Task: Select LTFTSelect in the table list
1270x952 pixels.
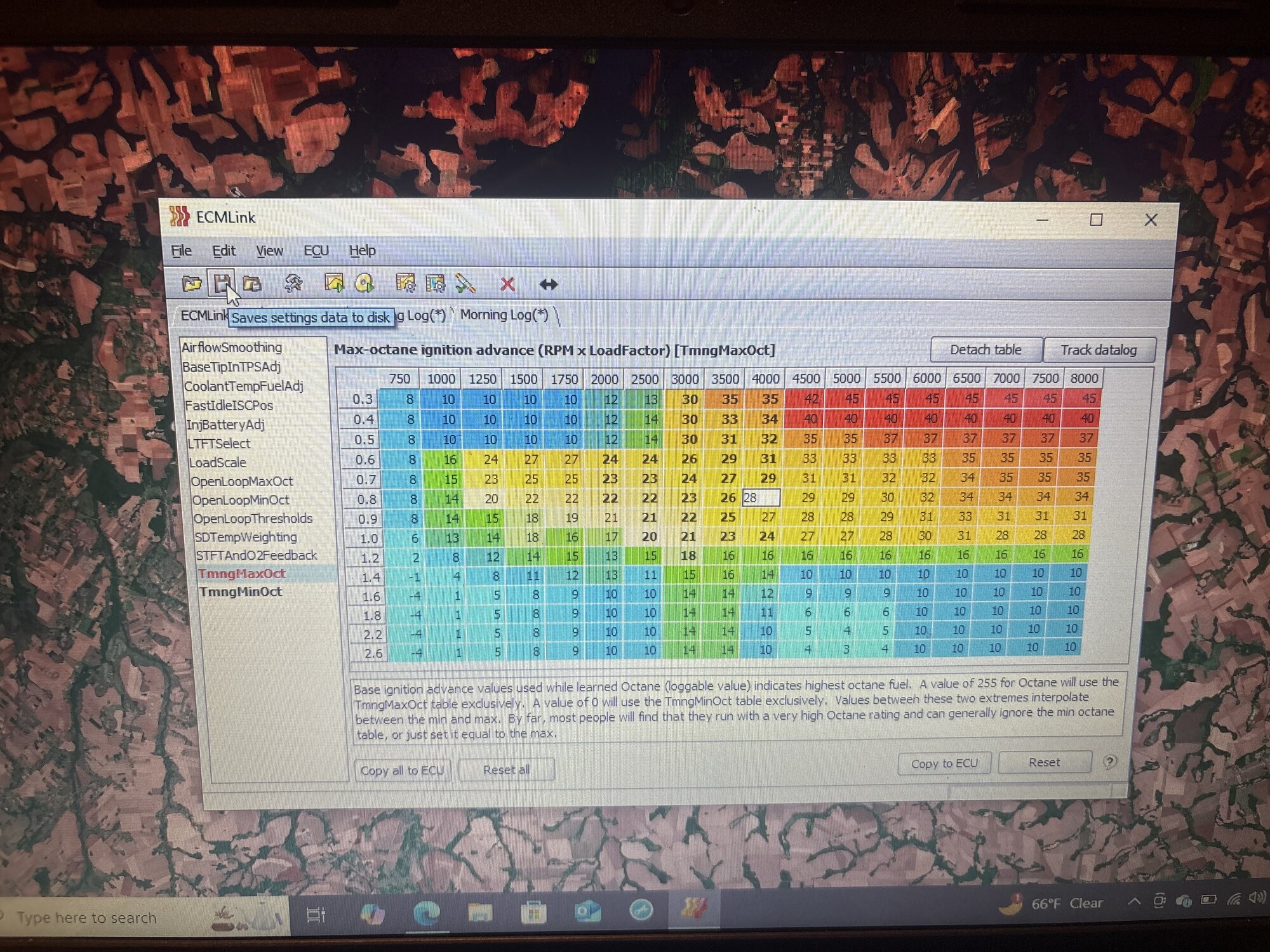Action: pos(219,443)
